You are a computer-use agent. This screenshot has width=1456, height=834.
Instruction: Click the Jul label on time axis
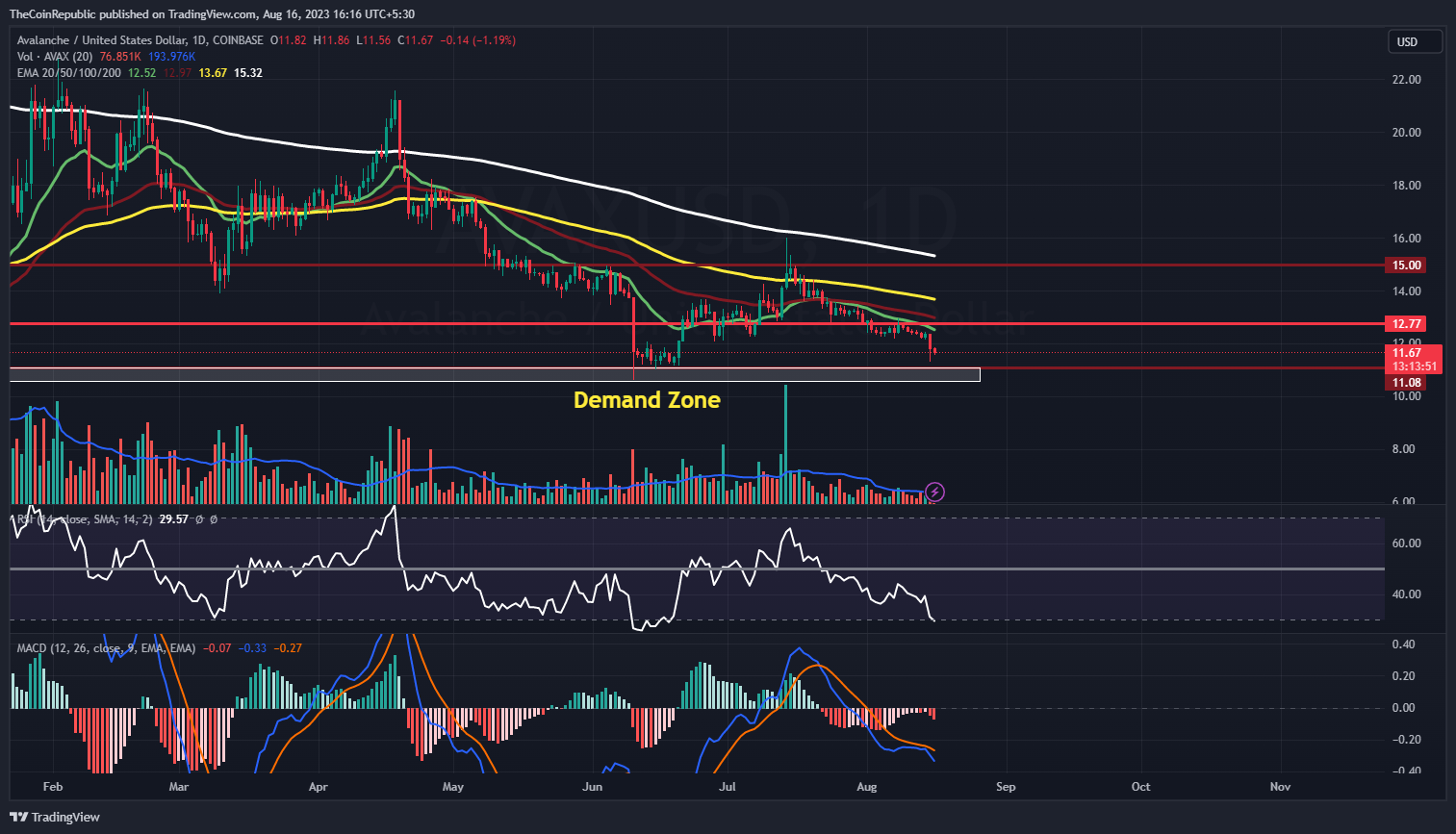pyautogui.click(x=728, y=787)
